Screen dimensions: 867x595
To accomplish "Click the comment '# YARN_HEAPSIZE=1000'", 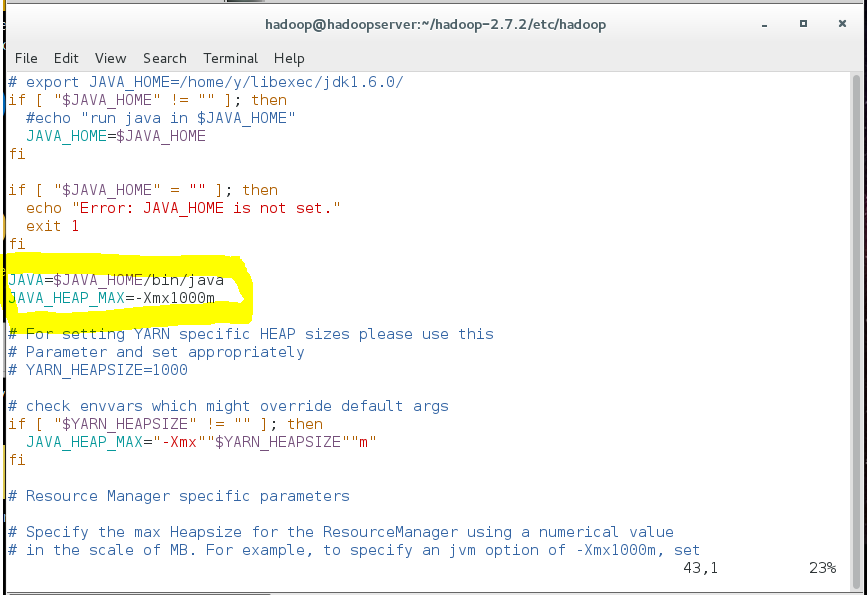I will [98, 370].
